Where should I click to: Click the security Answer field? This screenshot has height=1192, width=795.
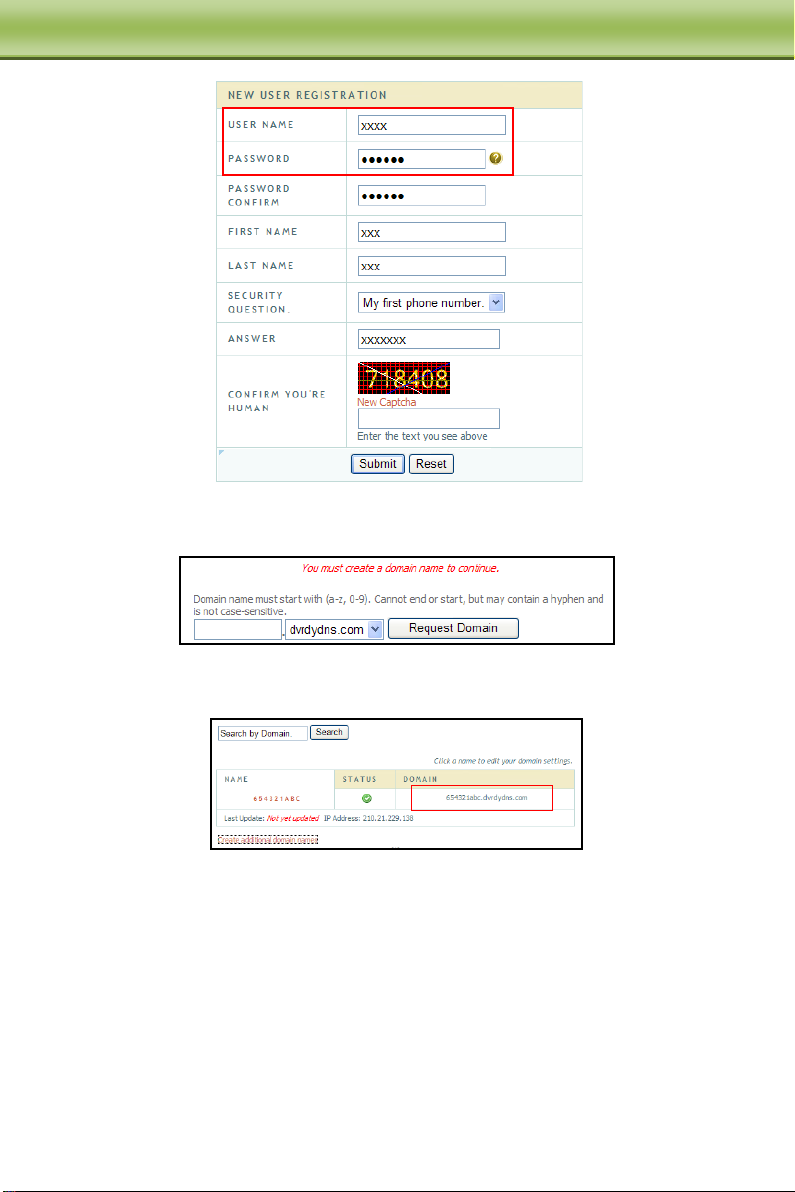(428, 340)
